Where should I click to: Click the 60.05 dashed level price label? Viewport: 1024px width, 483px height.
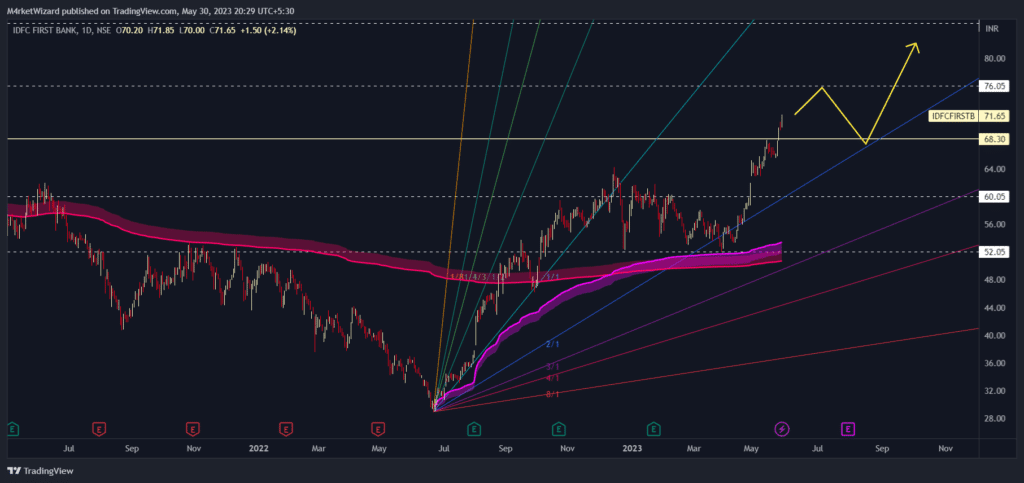tap(995, 196)
